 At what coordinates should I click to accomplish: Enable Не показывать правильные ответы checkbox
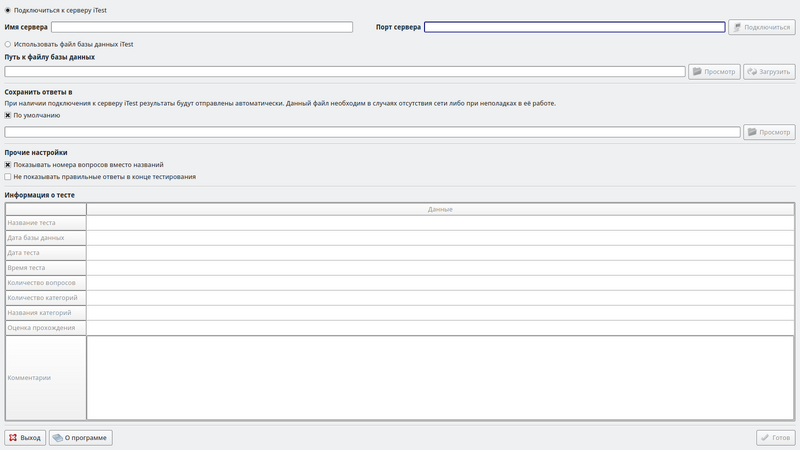click(9, 177)
